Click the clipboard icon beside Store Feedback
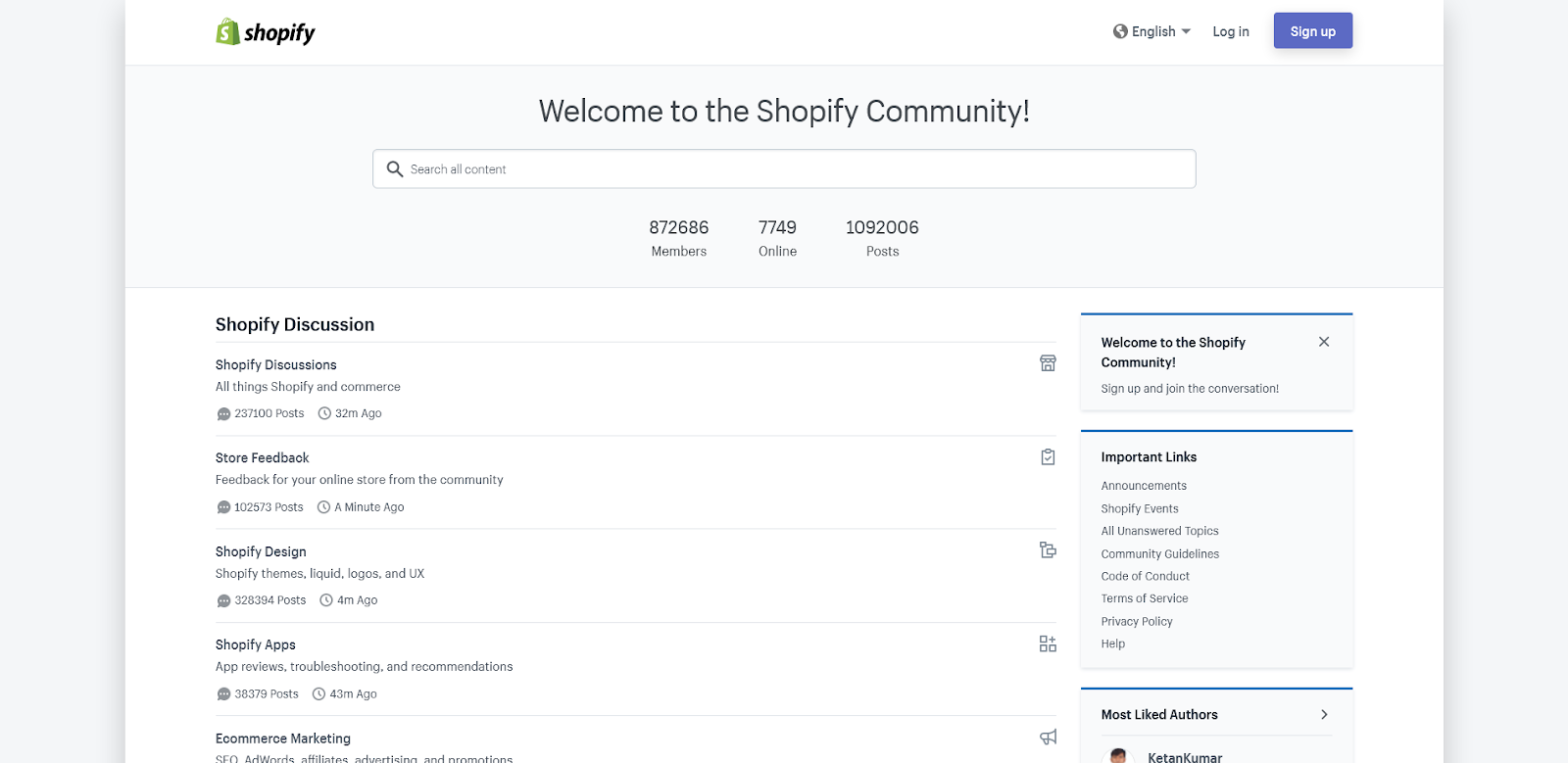Viewport: 1568px width, 763px height. pos(1048,457)
